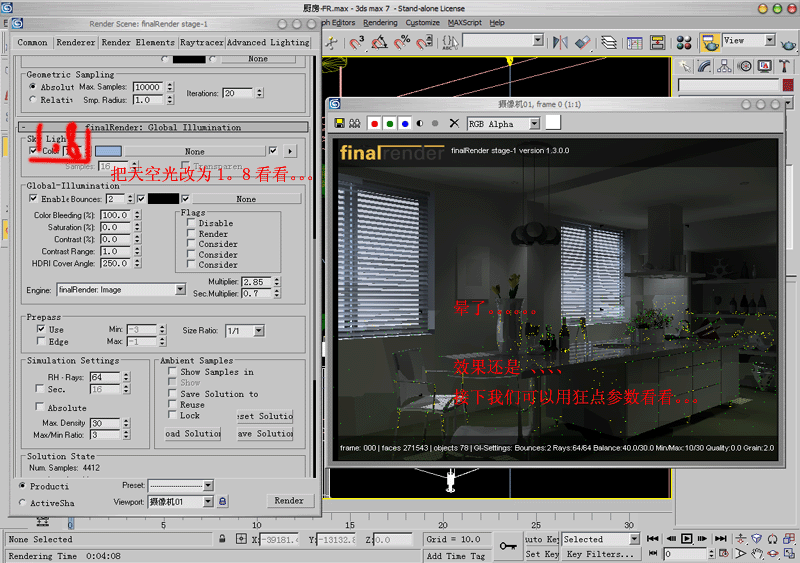
Task: Switch to Utilities hammer panel tab
Action: [785, 66]
